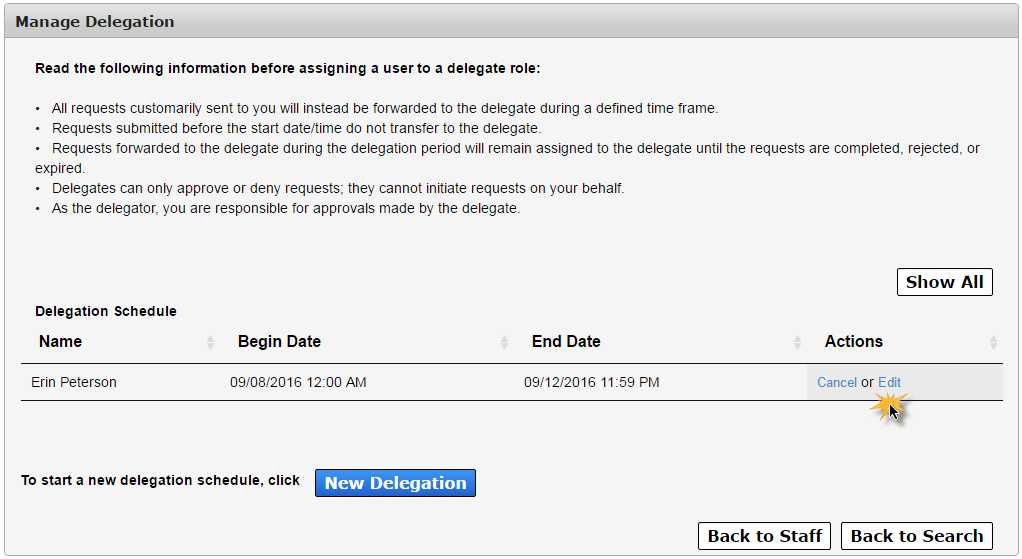1022x559 pixels.
Task: Click the Begin Date column header text
Action: tap(279, 341)
